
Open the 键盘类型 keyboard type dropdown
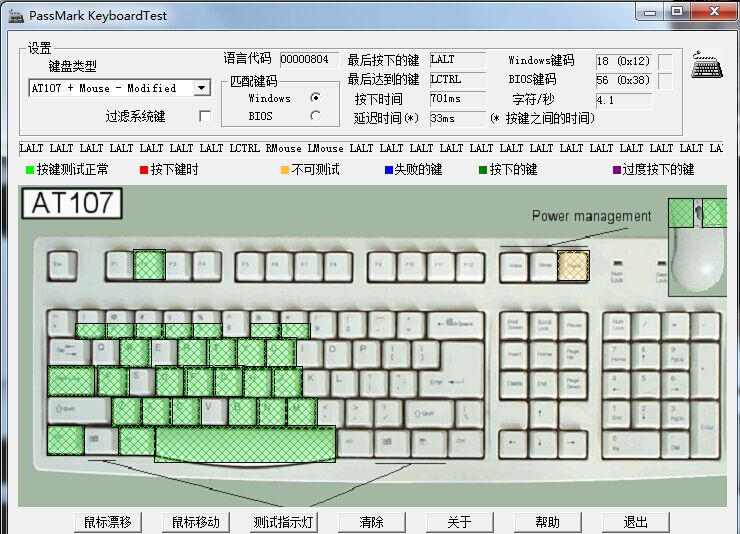[x=202, y=88]
